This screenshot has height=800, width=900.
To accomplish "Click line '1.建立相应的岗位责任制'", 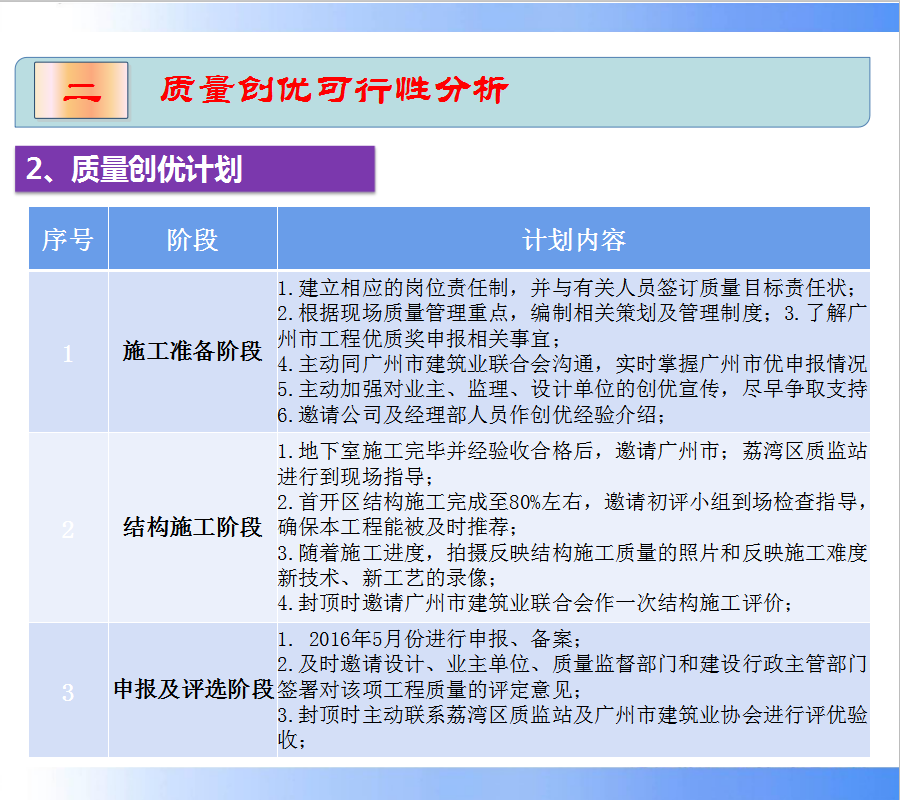I will (568, 288).
